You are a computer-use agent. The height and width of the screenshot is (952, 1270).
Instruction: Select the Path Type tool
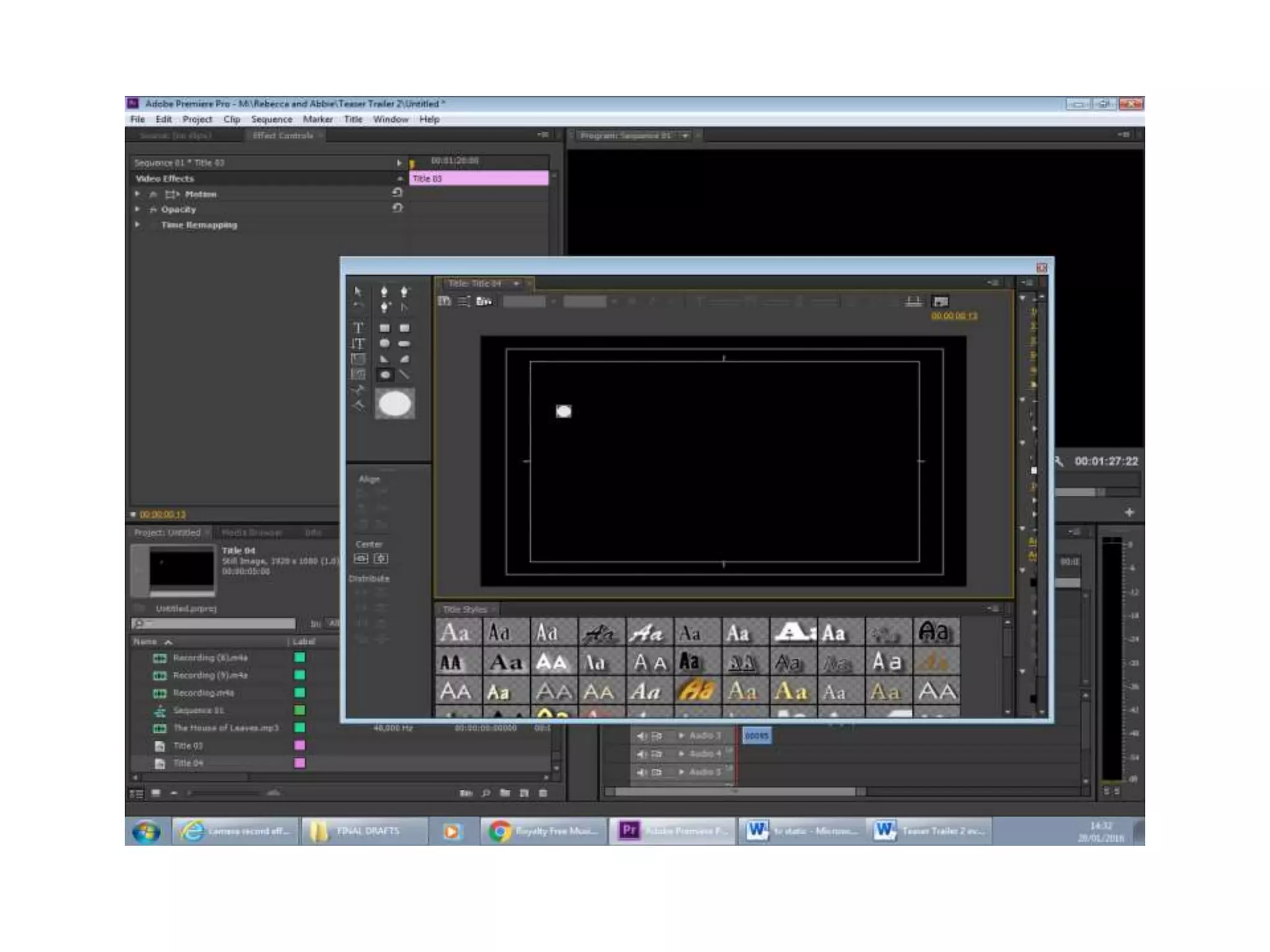tap(358, 389)
